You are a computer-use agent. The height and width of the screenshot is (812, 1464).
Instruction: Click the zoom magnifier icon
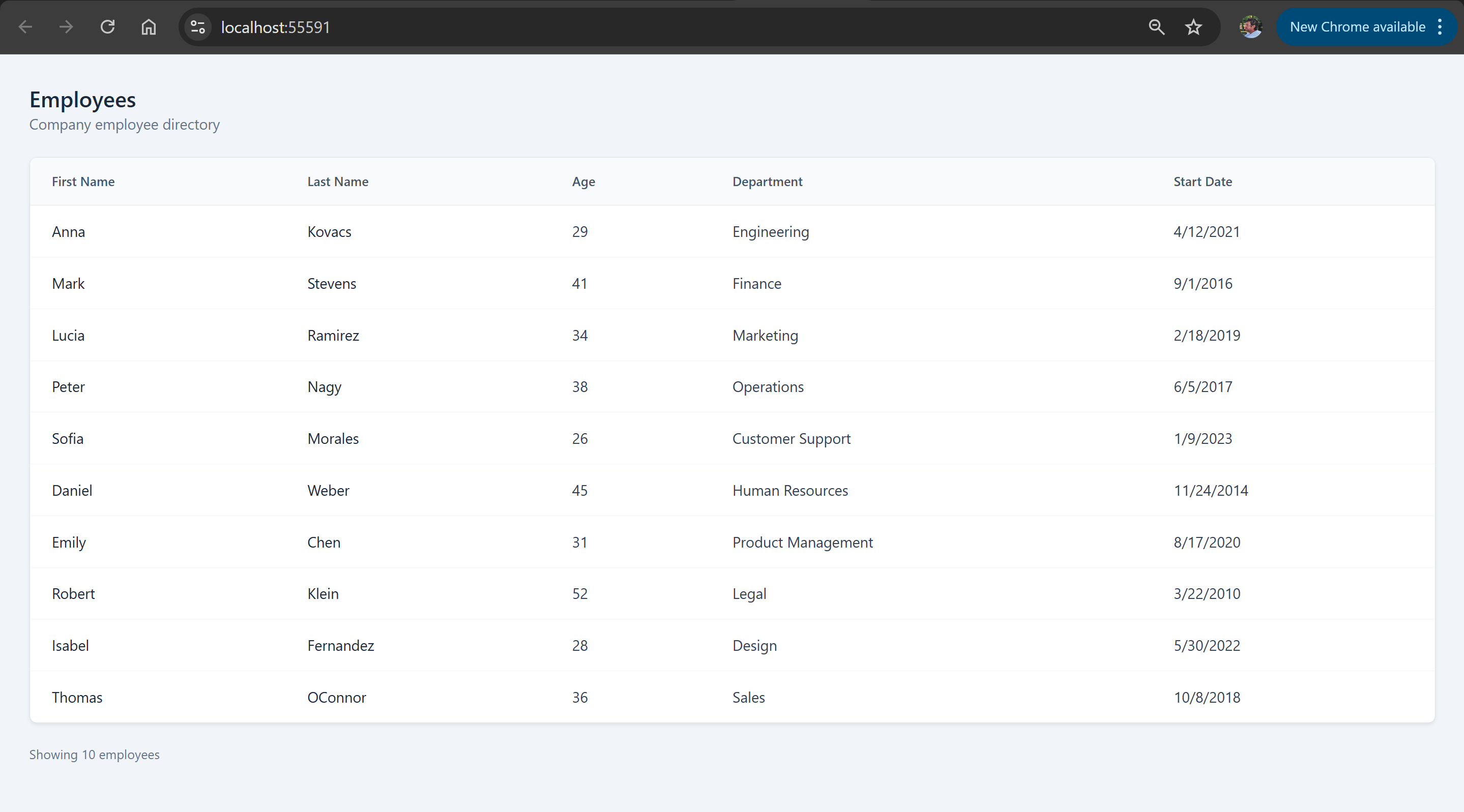tap(1156, 27)
